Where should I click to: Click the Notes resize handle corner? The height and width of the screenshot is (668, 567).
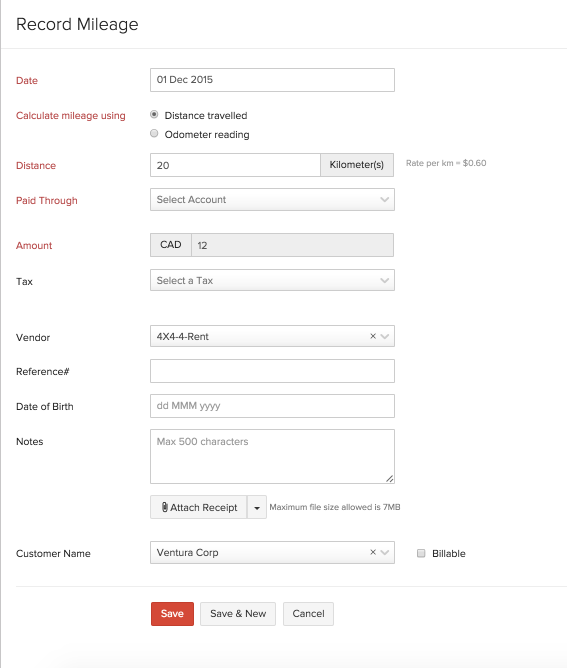(x=390, y=479)
